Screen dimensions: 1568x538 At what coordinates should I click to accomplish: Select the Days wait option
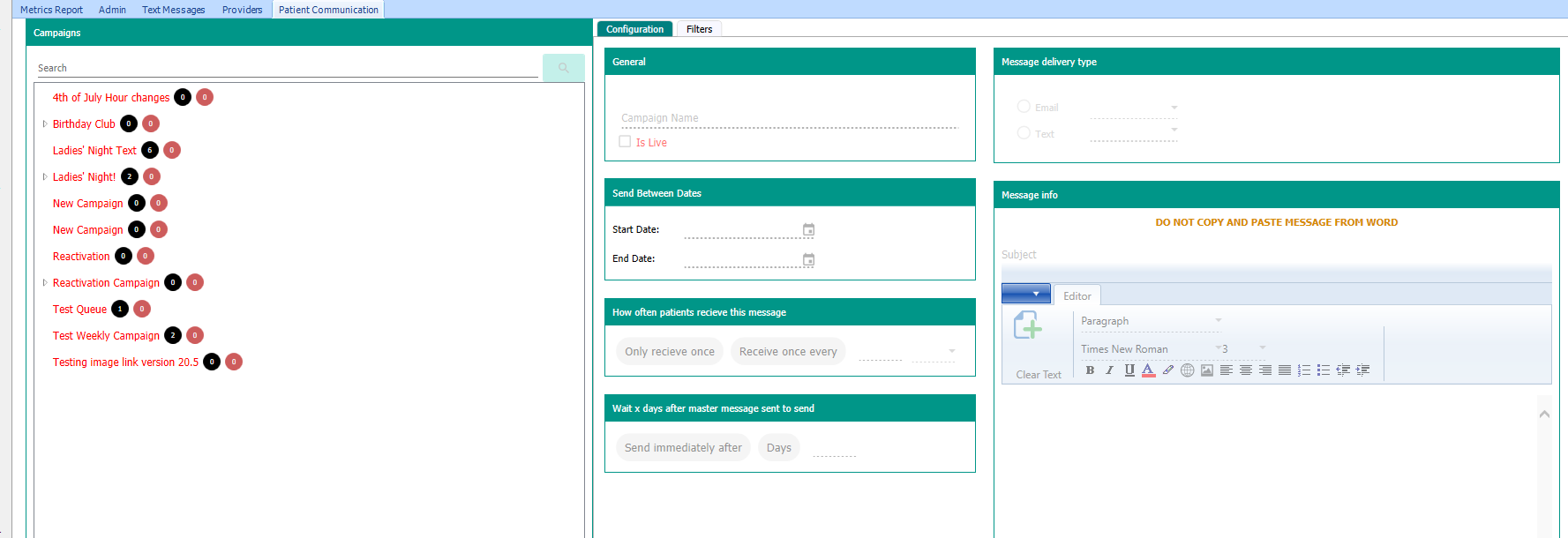point(779,447)
